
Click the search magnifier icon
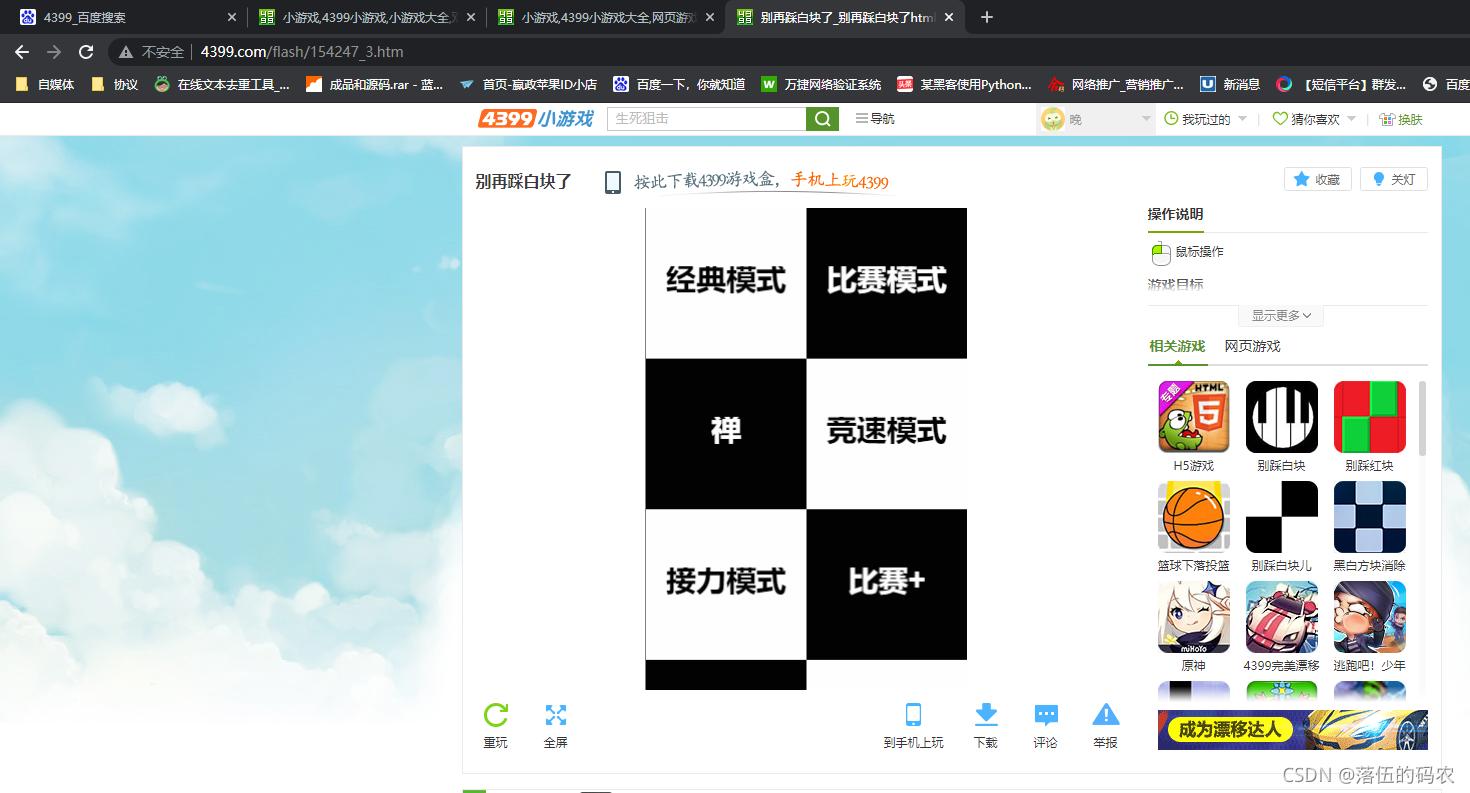point(821,118)
